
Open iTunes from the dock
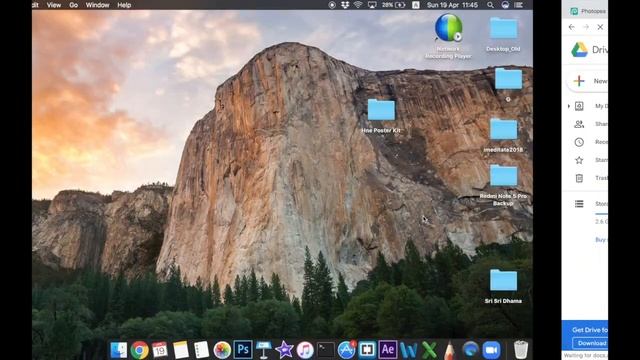(305, 350)
